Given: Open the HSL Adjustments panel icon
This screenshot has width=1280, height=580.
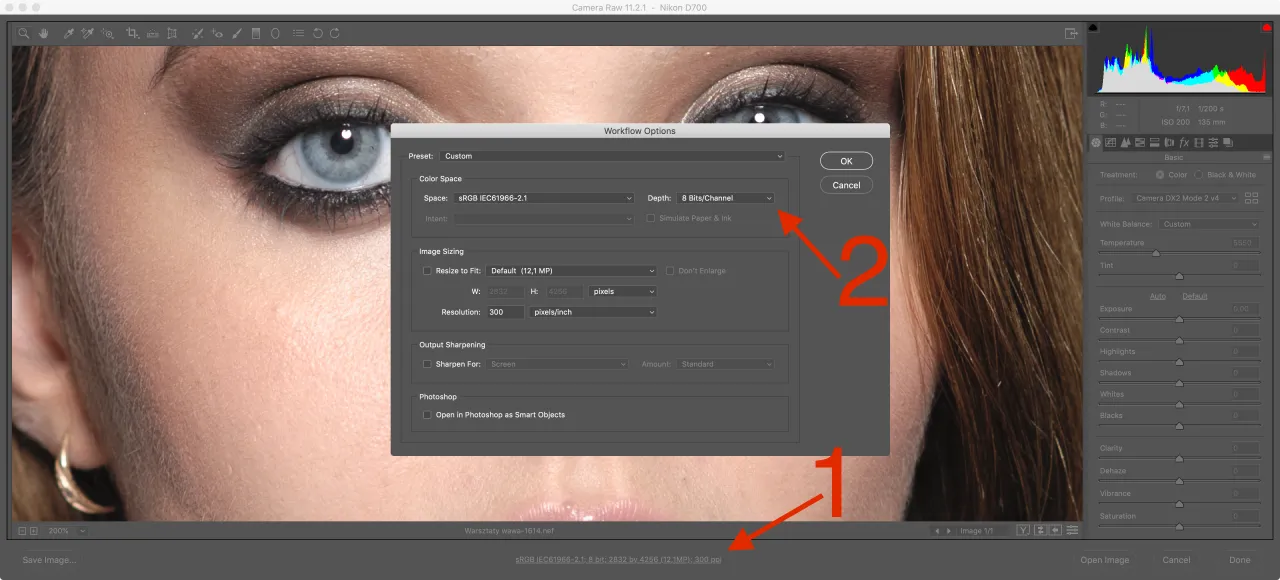Looking at the screenshot, I should point(1140,143).
